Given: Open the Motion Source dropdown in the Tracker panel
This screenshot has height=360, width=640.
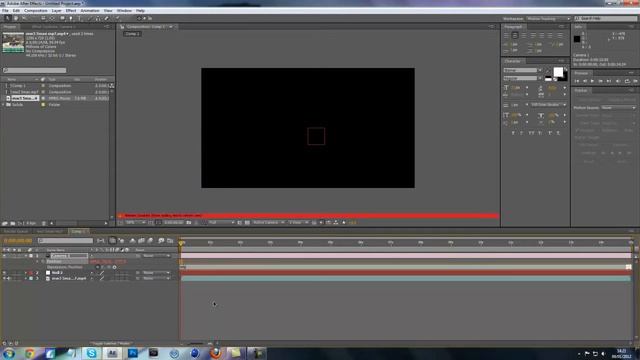Looking at the screenshot, I should tap(618, 108).
